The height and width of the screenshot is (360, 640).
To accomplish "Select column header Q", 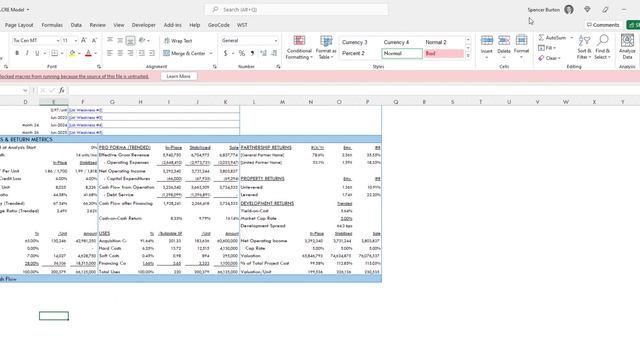I will [x=396, y=102].
